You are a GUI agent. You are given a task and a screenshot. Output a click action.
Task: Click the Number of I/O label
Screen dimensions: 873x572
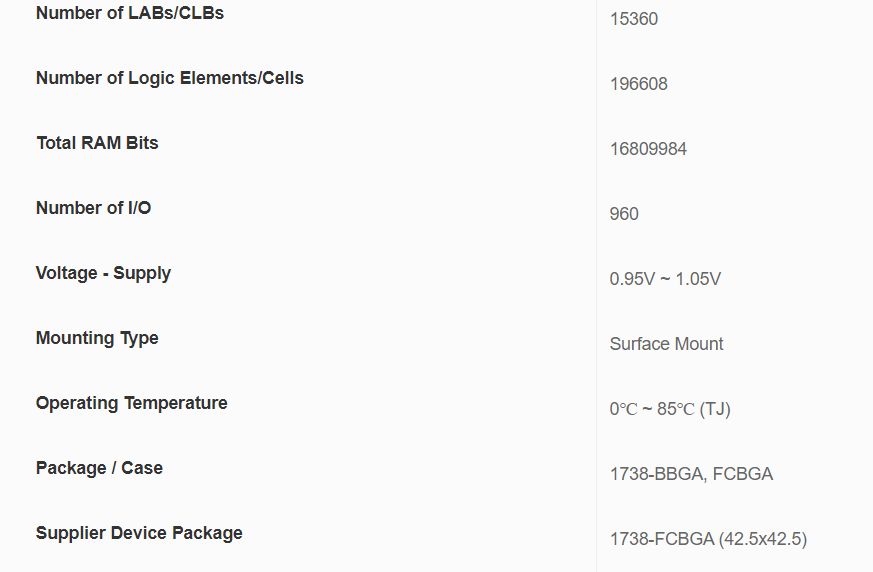point(93,208)
